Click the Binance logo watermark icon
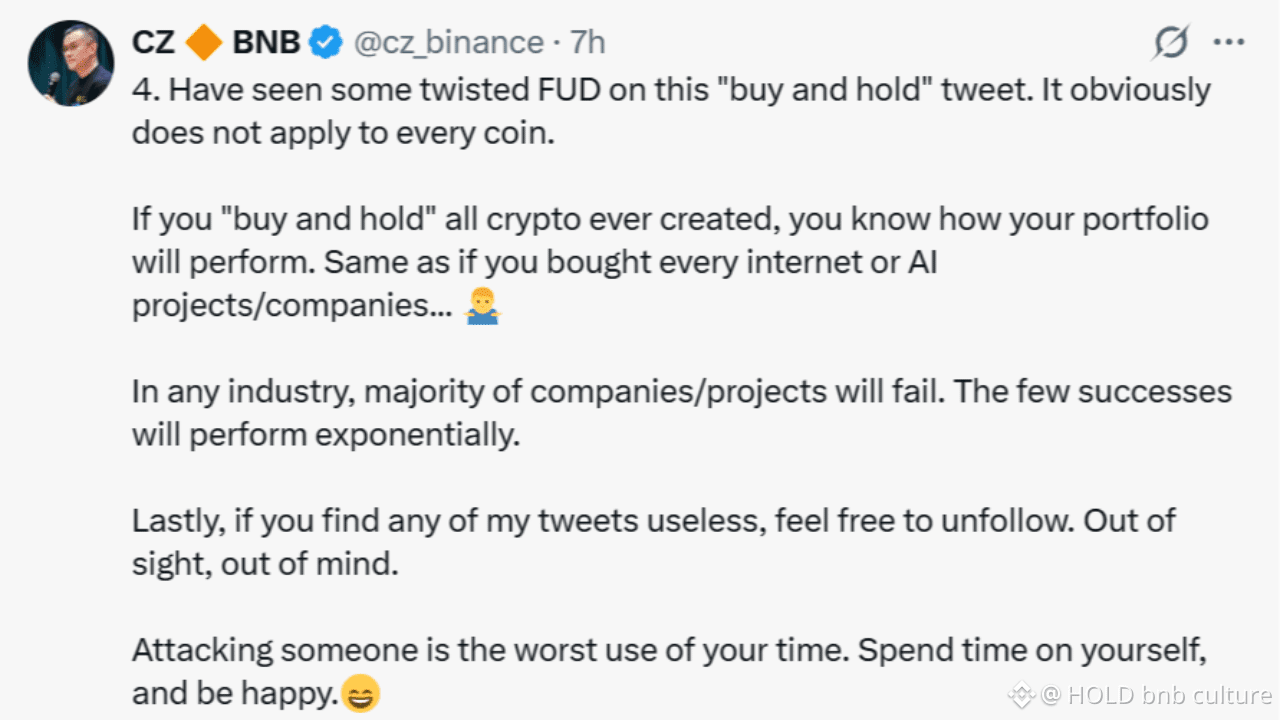Screen dimensions: 1280x720 coord(1022,694)
